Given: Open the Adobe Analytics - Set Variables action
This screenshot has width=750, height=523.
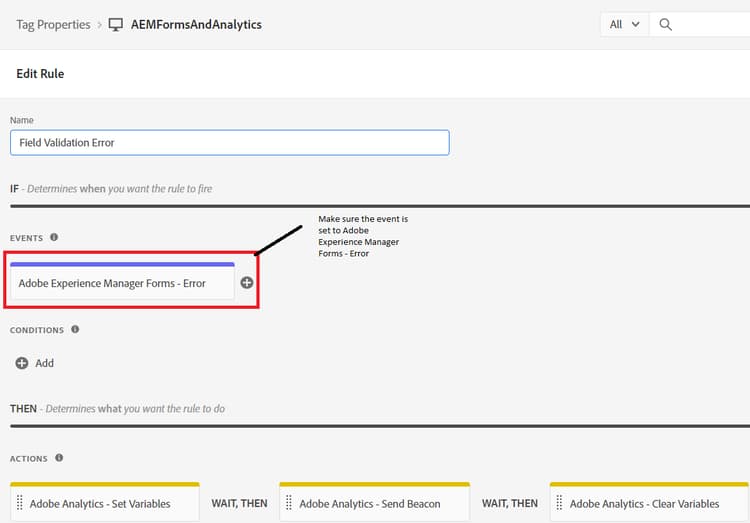Looking at the screenshot, I should (105, 502).
